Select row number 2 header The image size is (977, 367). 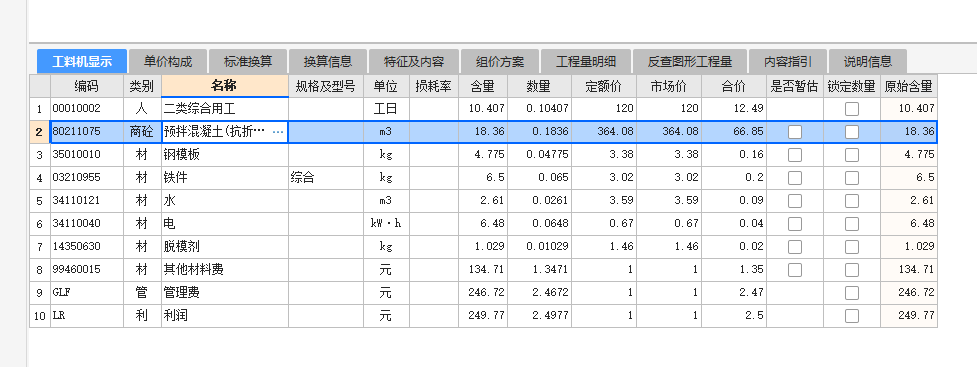(40, 132)
